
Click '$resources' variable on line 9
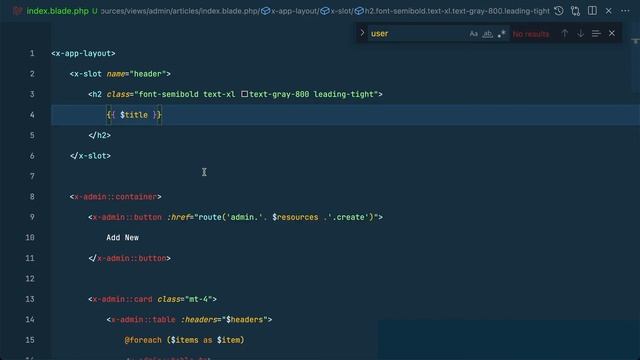(295, 217)
